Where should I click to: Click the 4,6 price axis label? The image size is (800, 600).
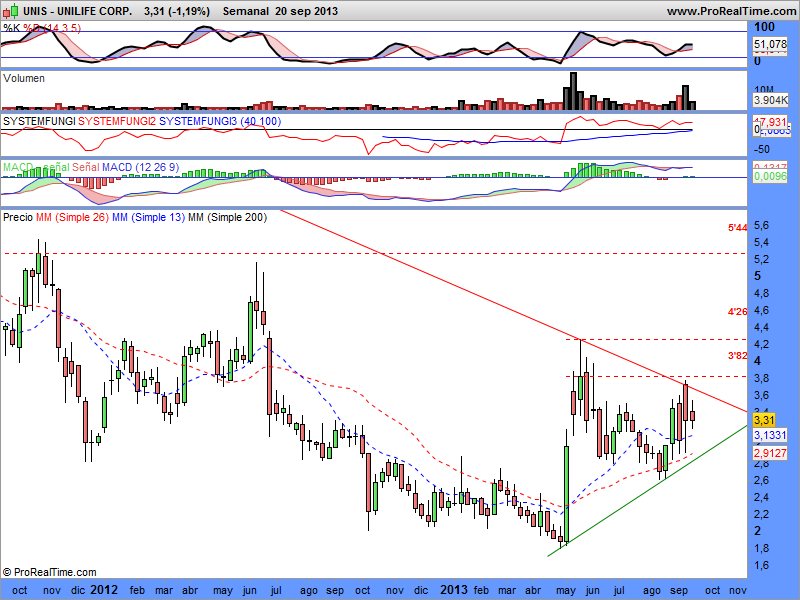click(761, 310)
